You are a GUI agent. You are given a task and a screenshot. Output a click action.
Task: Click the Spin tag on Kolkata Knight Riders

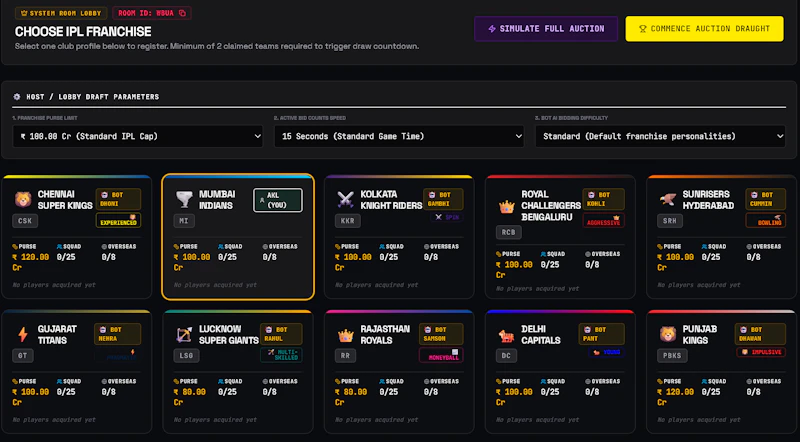tap(447, 217)
